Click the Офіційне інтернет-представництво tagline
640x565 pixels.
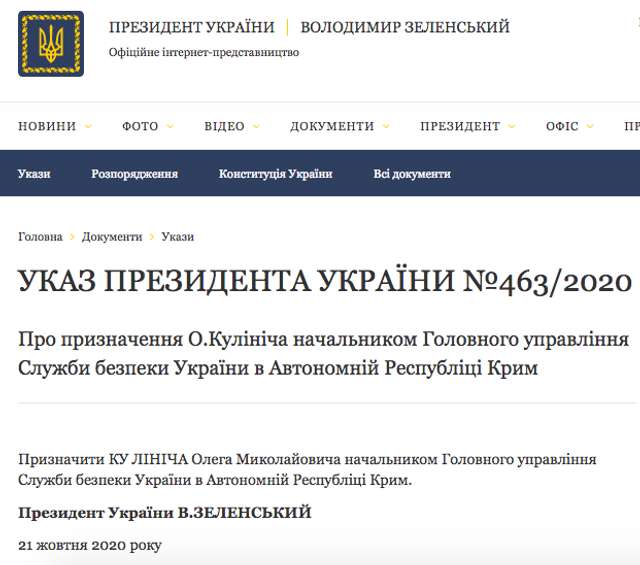point(204,53)
